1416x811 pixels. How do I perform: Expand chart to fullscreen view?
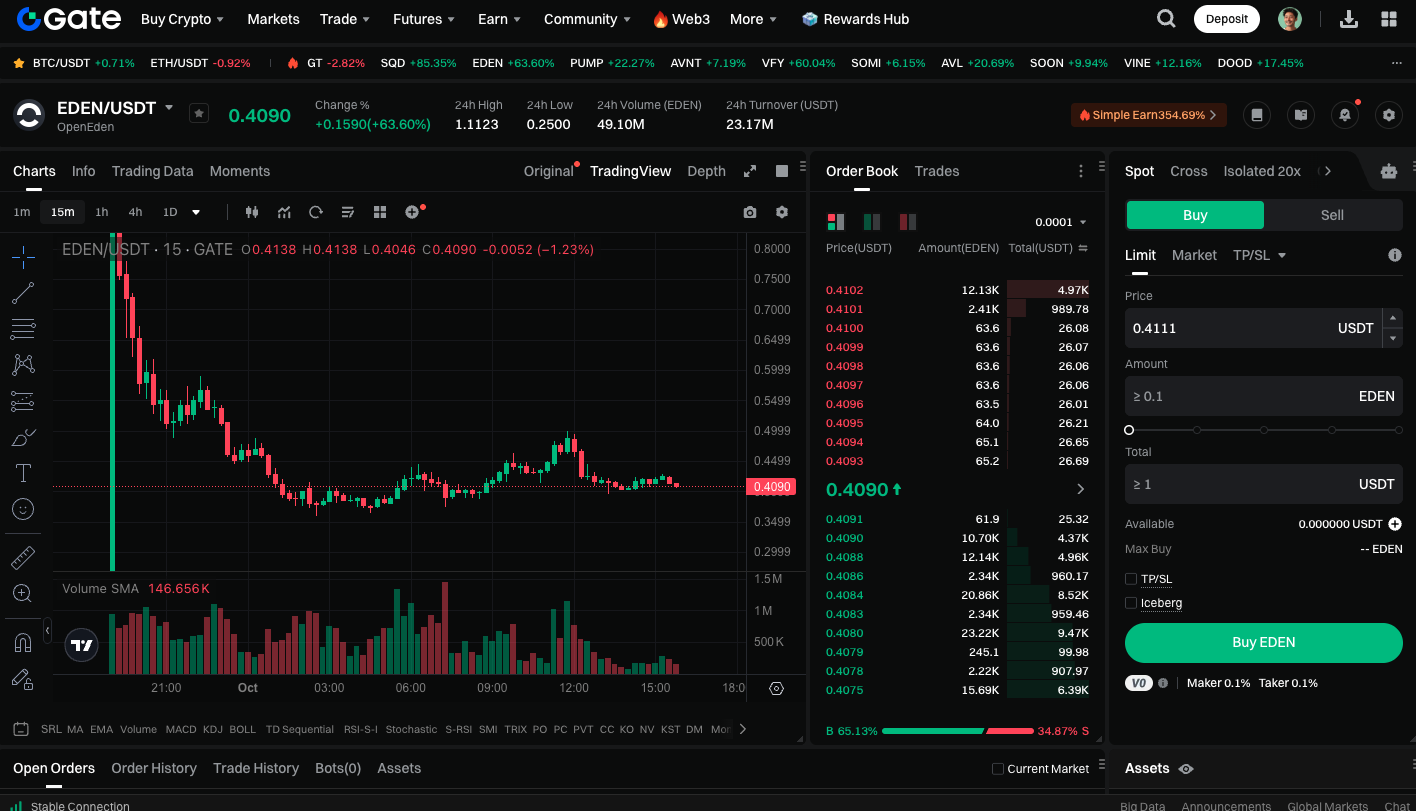coord(750,171)
